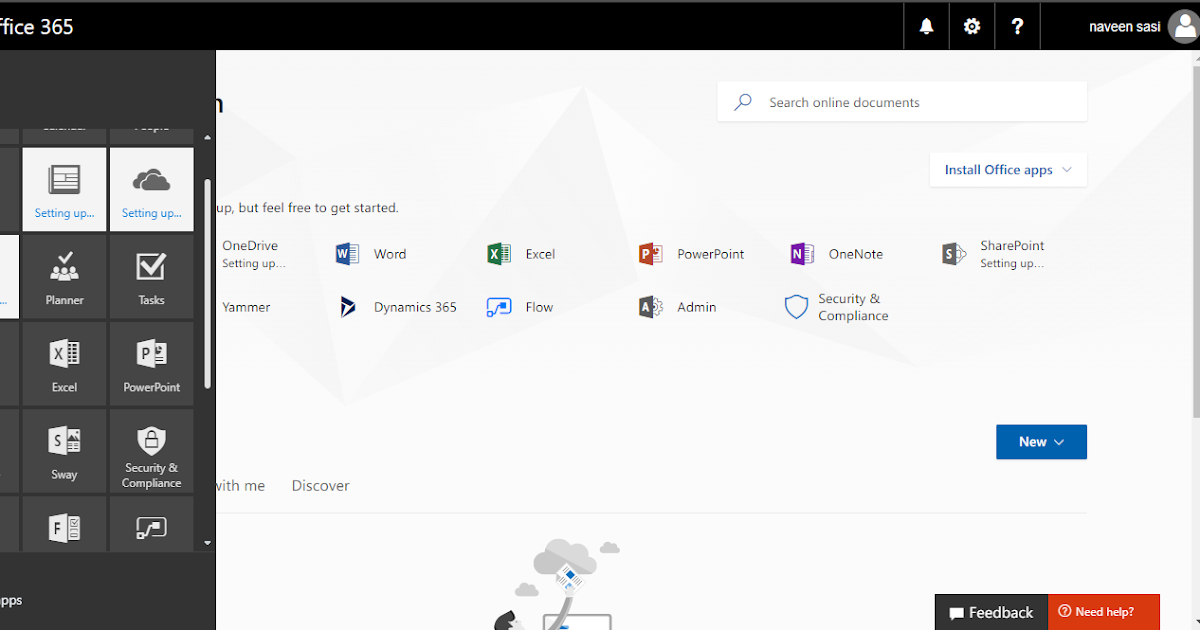The height and width of the screenshot is (630, 1200).
Task: Open the Yammer link
Action: click(x=246, y=307)
